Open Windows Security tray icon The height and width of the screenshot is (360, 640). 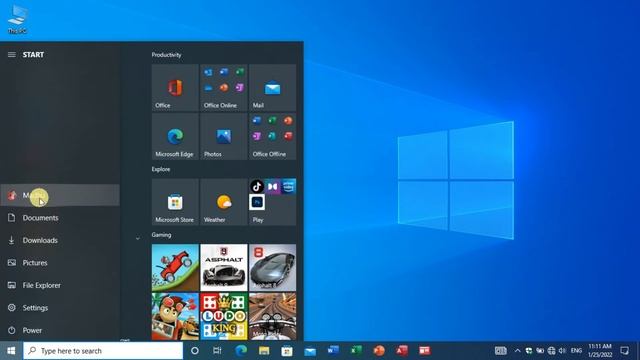(x=529, y=351)
